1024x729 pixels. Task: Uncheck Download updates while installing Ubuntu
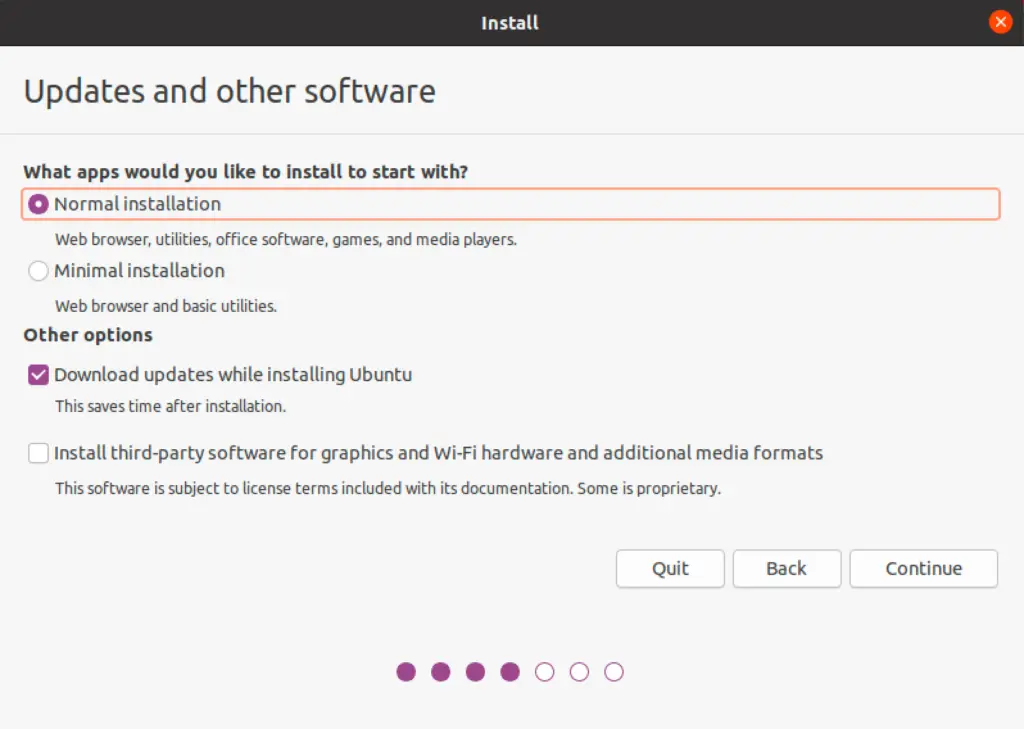tap(38, 375)
